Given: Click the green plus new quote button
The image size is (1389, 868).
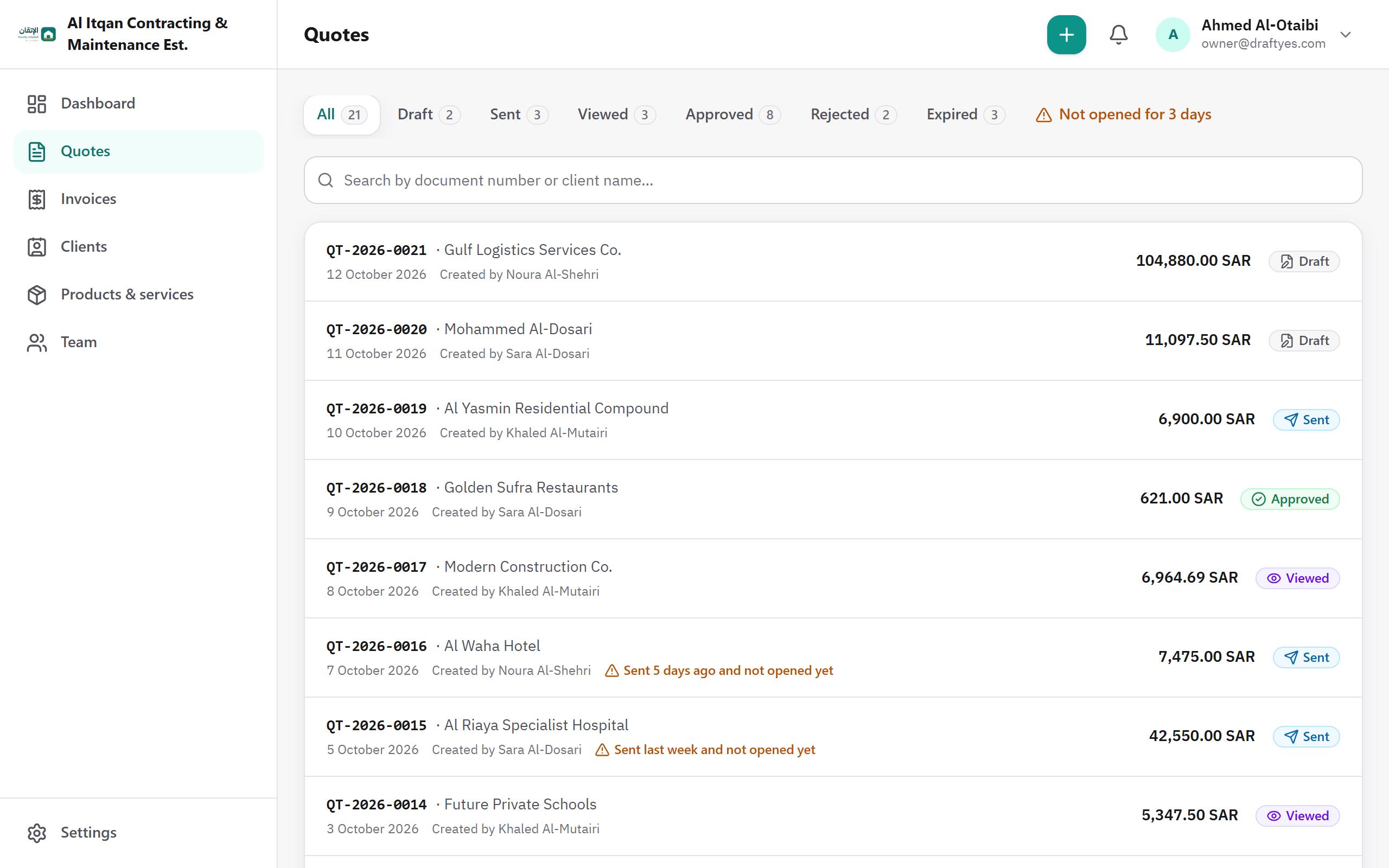Looking at the screenshot, I should click(1066, 34).
